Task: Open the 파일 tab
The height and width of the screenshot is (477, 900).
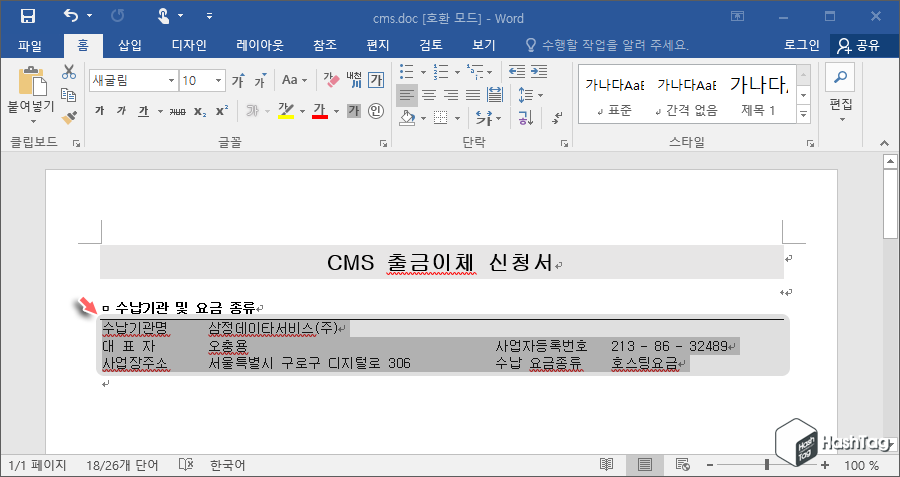Action: [30, 45]
